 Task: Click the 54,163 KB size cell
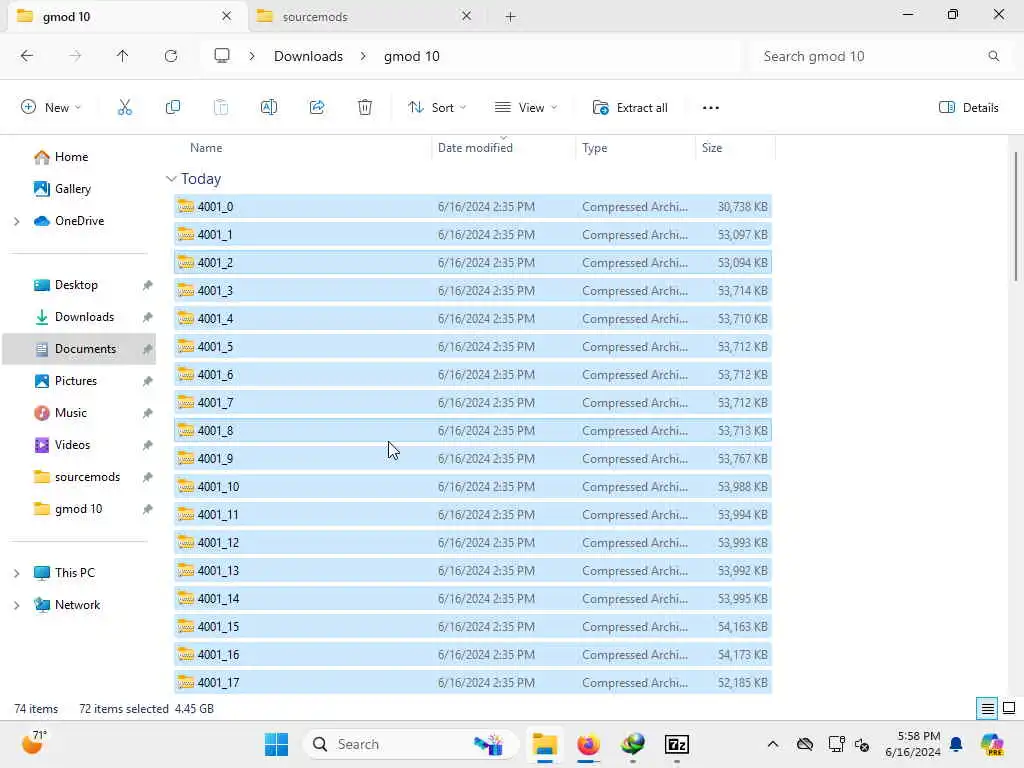coord(743,627)
